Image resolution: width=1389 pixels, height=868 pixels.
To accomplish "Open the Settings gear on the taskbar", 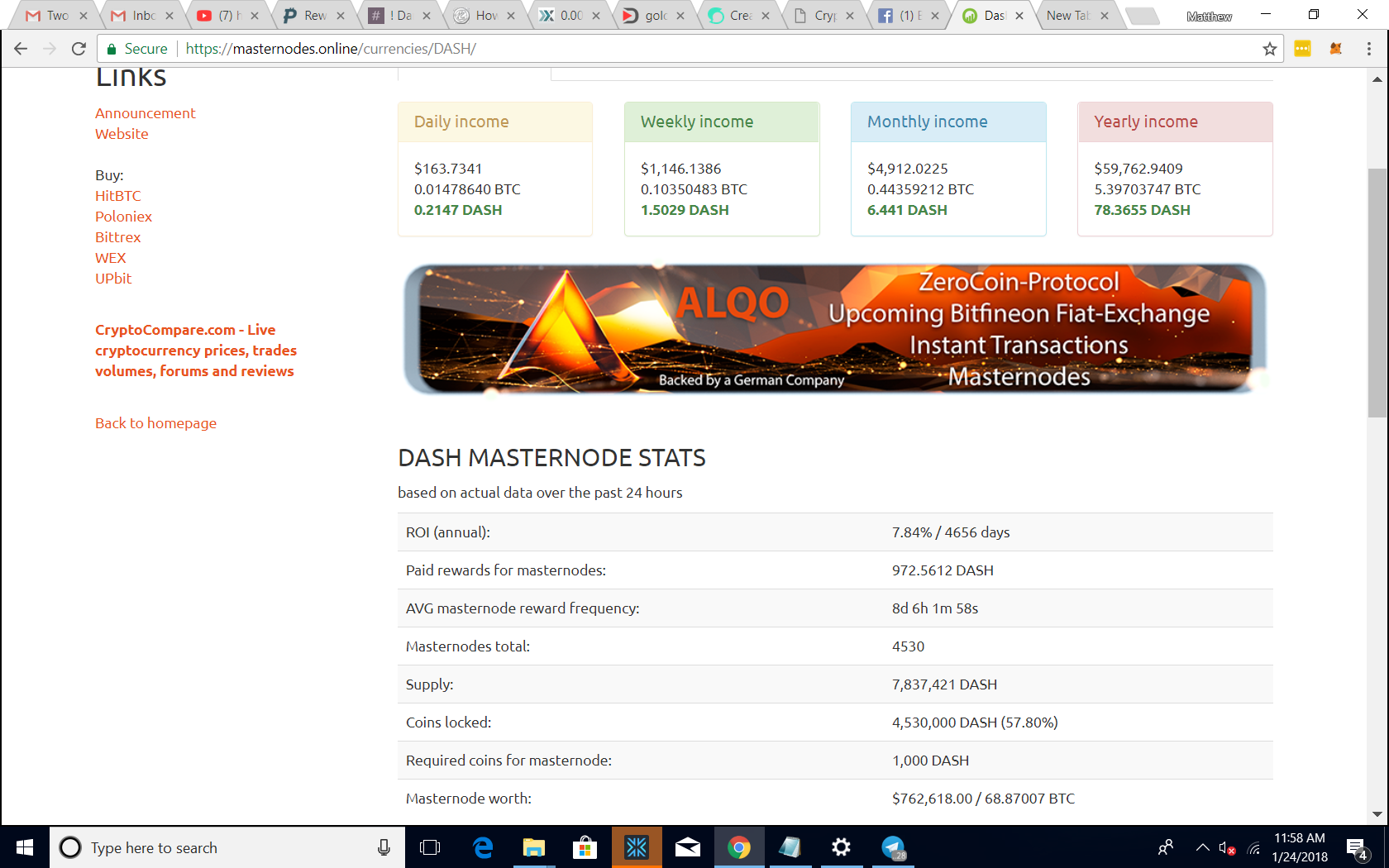I will coord(841,847).
